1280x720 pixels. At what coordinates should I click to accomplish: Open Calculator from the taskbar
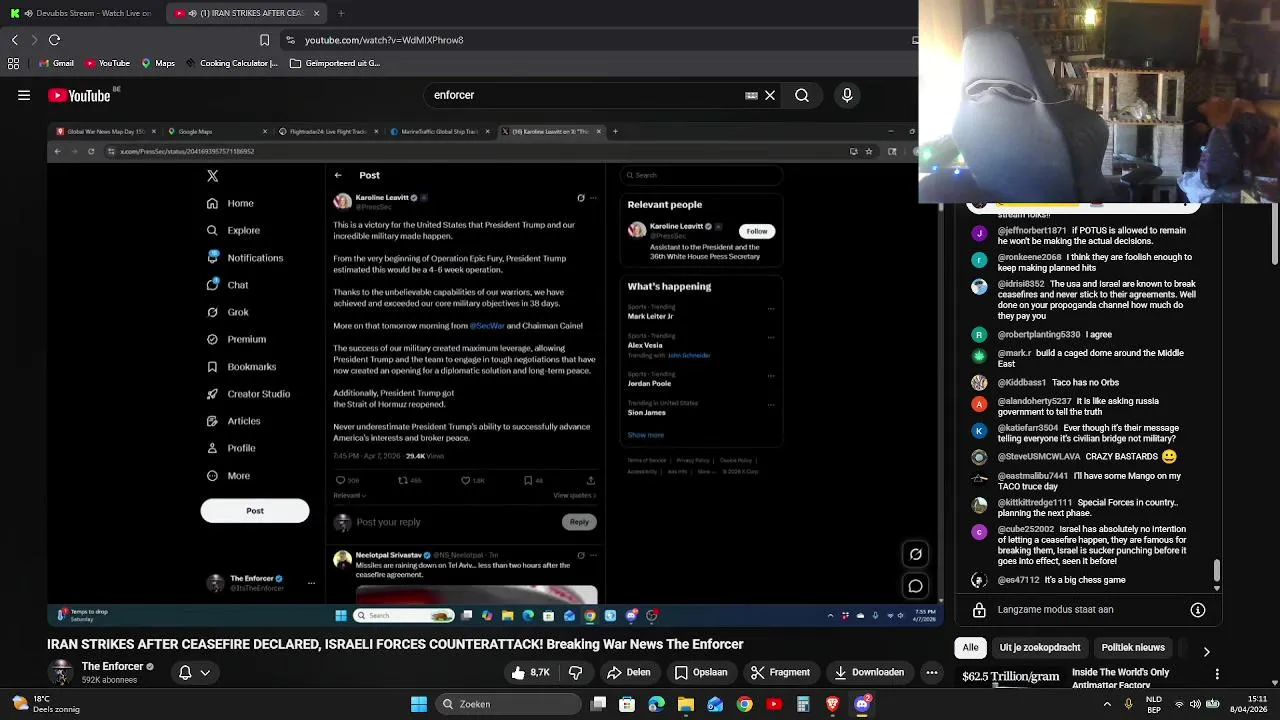[803, 704]
